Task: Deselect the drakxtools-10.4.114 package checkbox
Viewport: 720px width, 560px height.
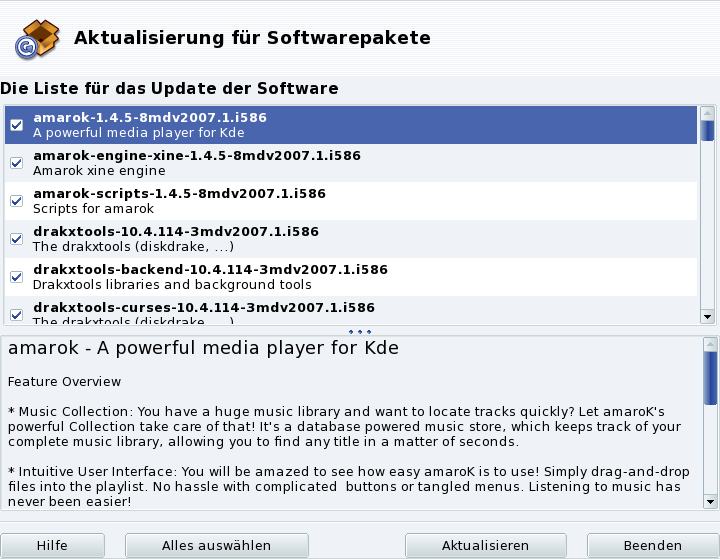Action: click(16, 239)
